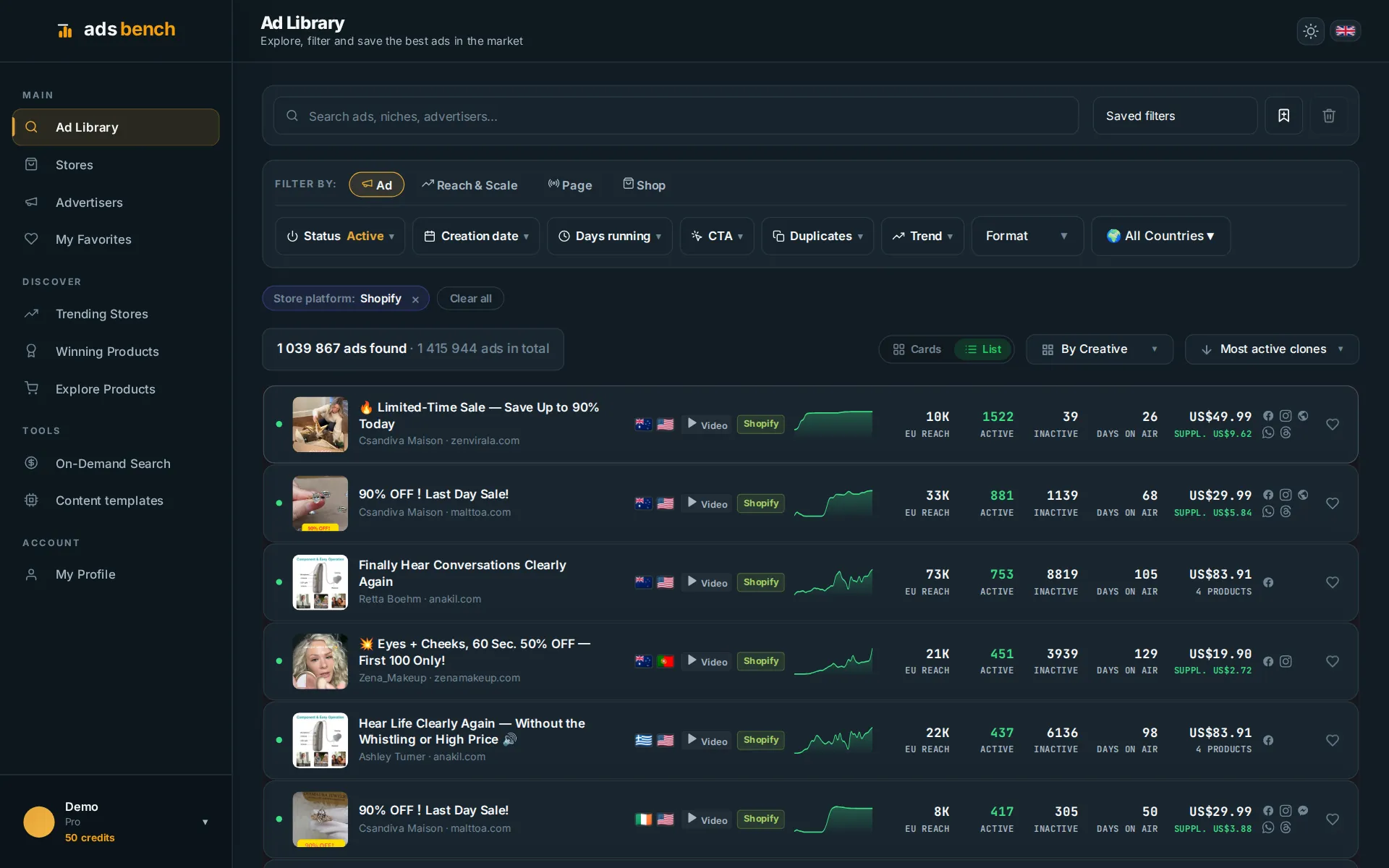
Task: Open Content templates tool
Action: [x=116, y=501]
